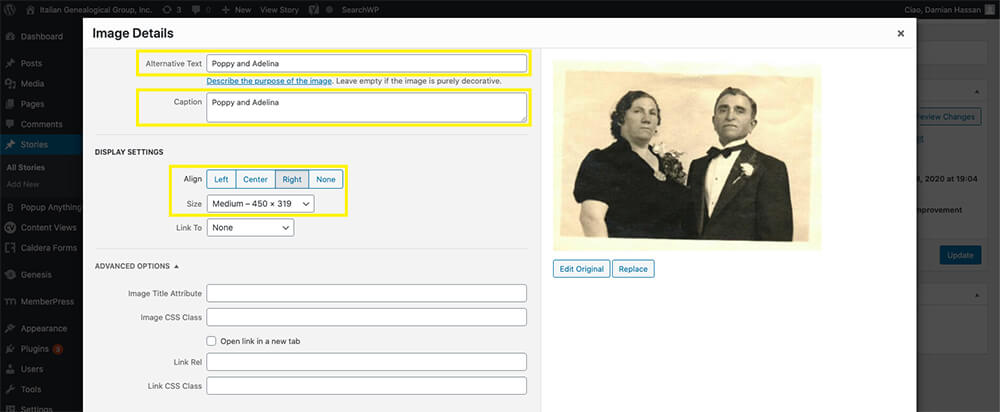The width and height of the screenshot is (1000, 412).
Task: Open the Size dropdown showing Medium 450 × 319
Action: 260,203
